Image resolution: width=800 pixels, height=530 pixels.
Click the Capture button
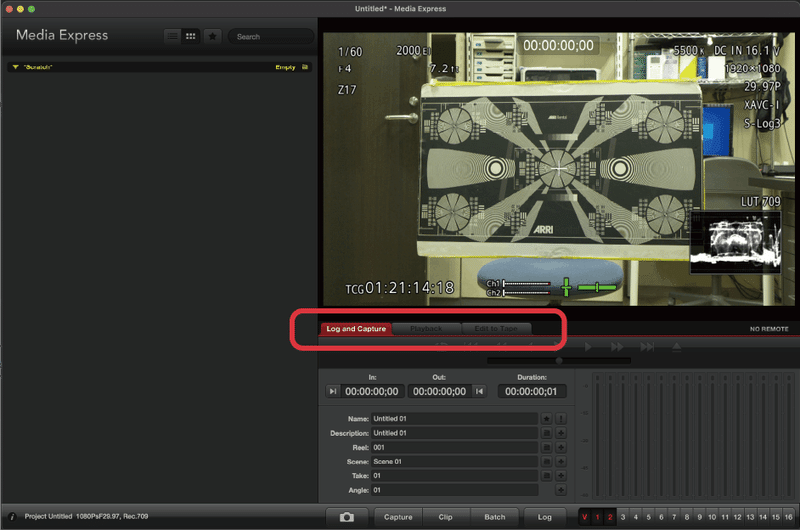398,517
